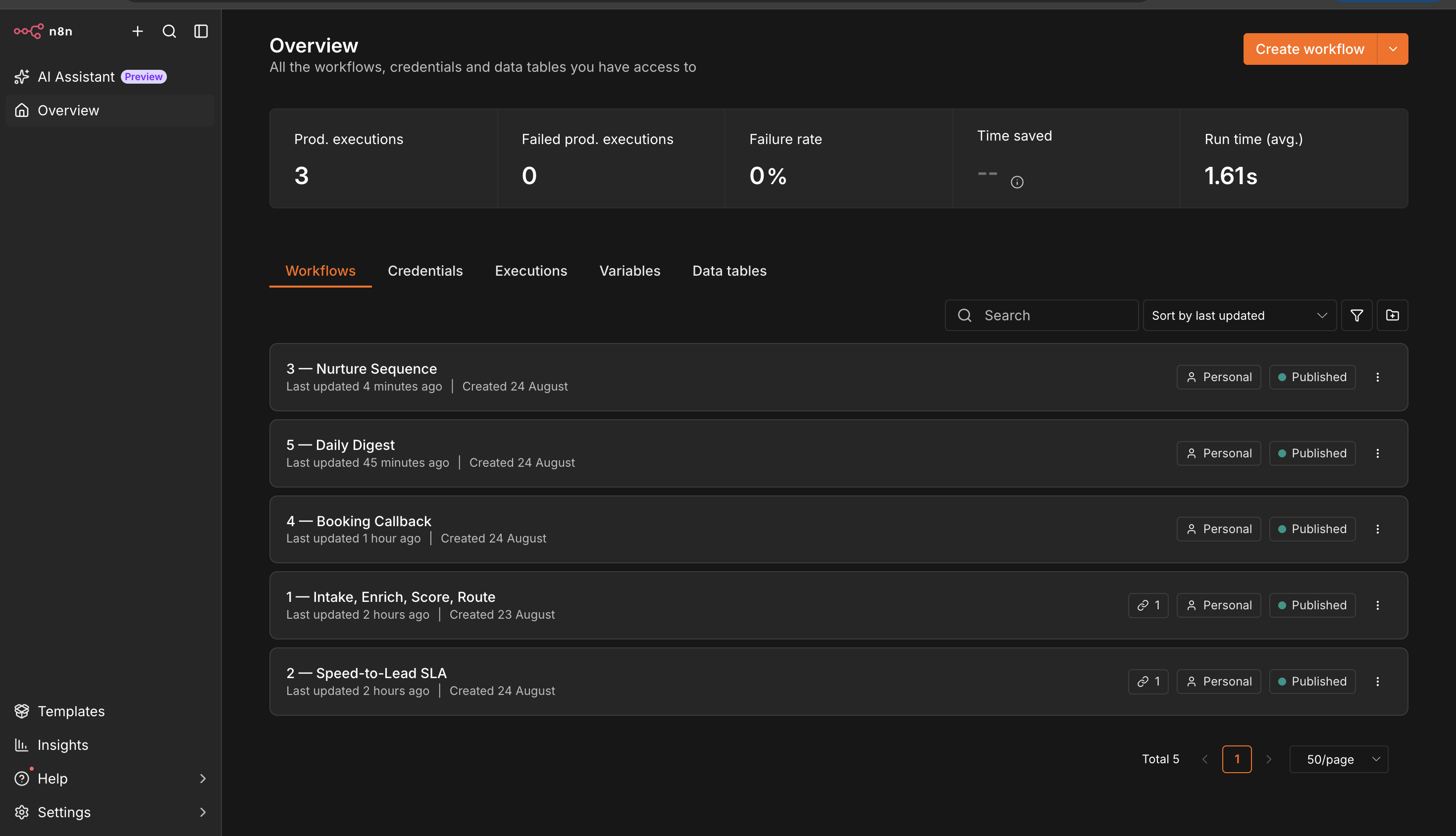Click the add folder icon

coord(1392,315)
